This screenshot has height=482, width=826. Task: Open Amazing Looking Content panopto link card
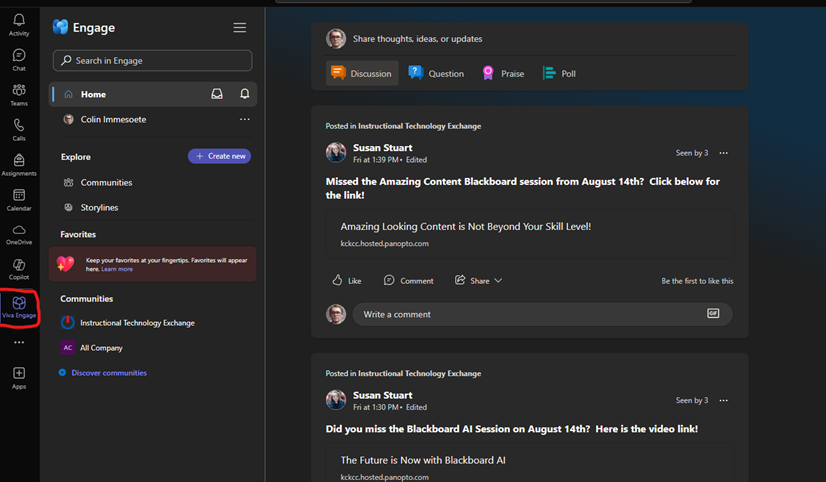tap(529, 234)
